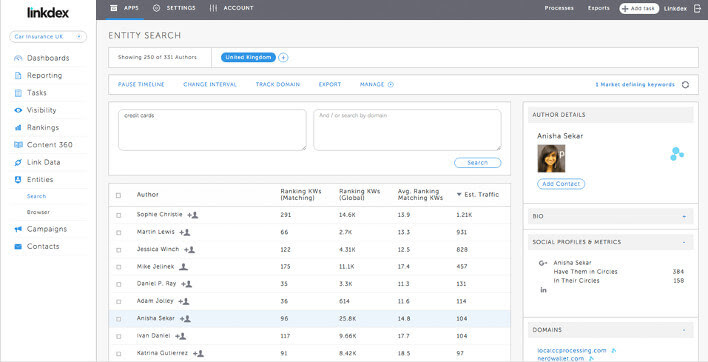Click the Add task button
Image resolution: width=708 pixels, height=362 pixels.
coord(639,9)
